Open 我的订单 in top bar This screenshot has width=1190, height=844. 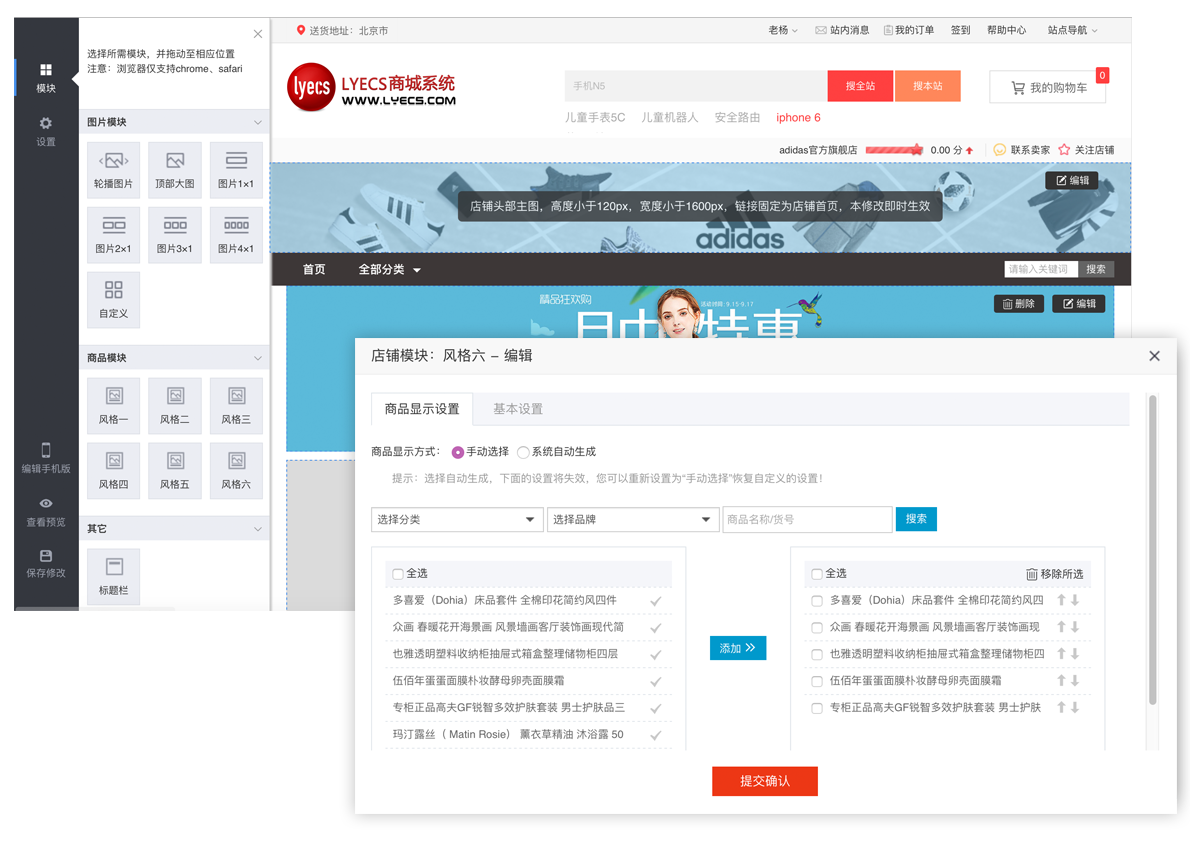908,30
